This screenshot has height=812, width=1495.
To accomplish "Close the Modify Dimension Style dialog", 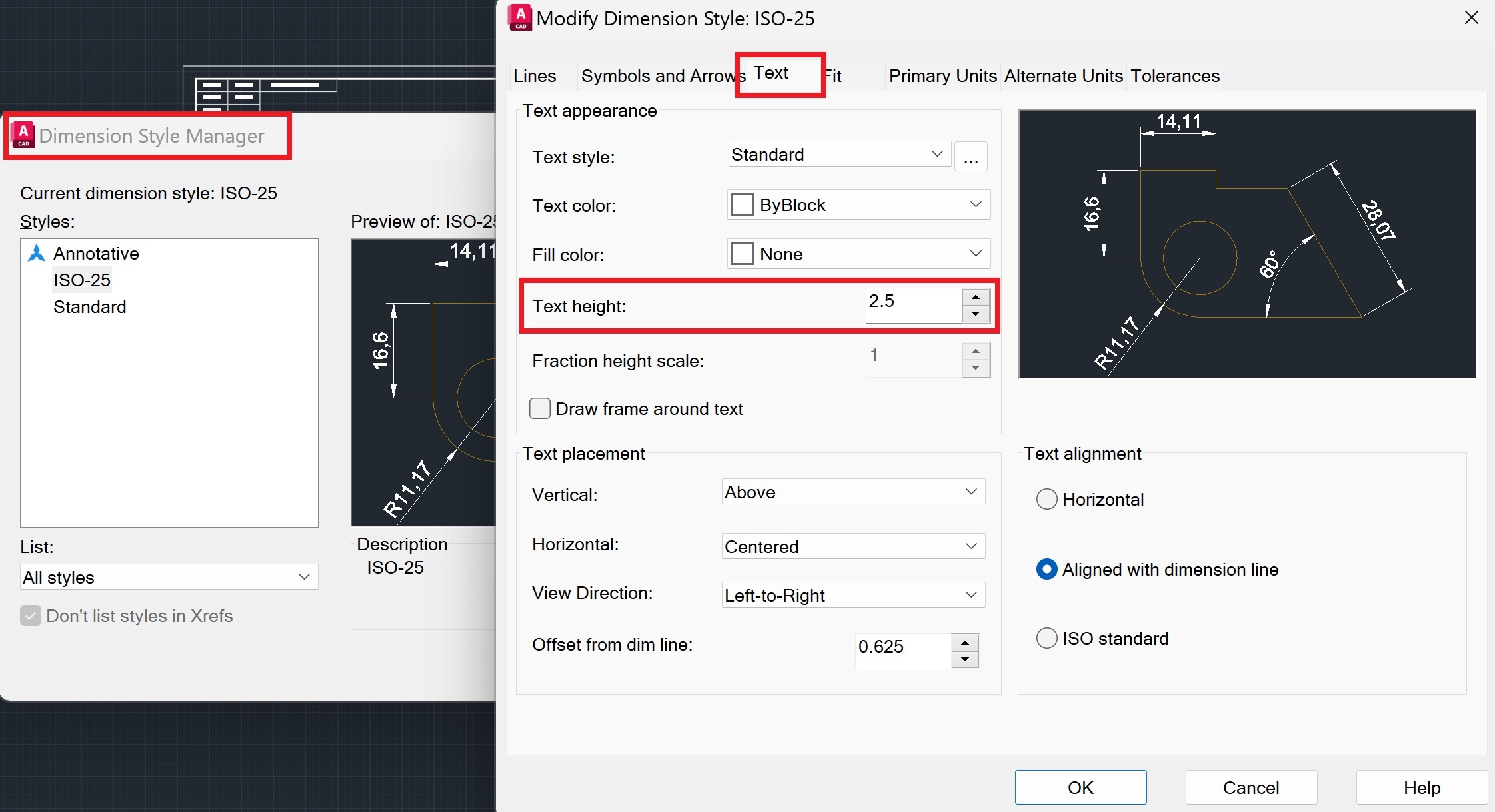I will (x=1471, y=18).
